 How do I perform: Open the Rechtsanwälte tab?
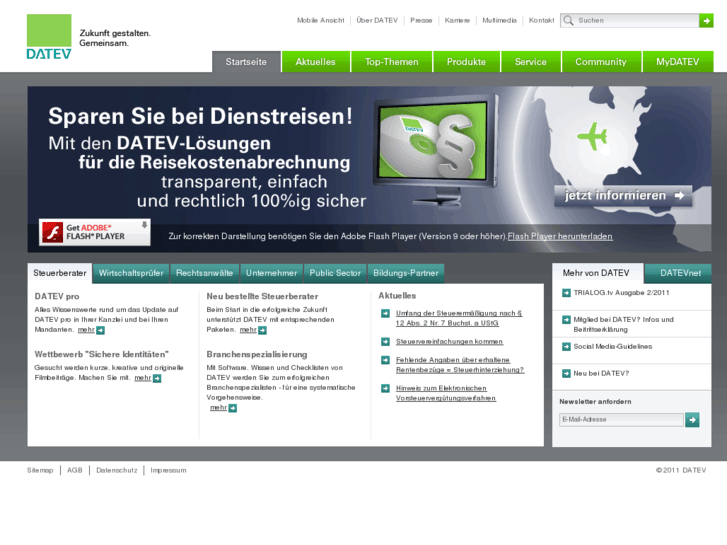pos(204,272)
